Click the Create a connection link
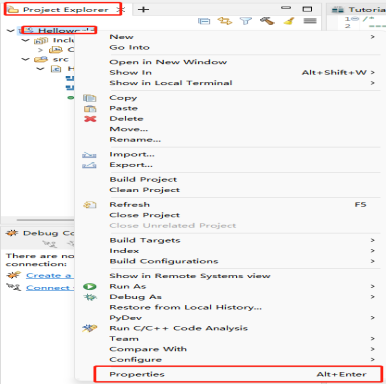The height and width of the screenshot is (385, 386). (x=49, y=275)
